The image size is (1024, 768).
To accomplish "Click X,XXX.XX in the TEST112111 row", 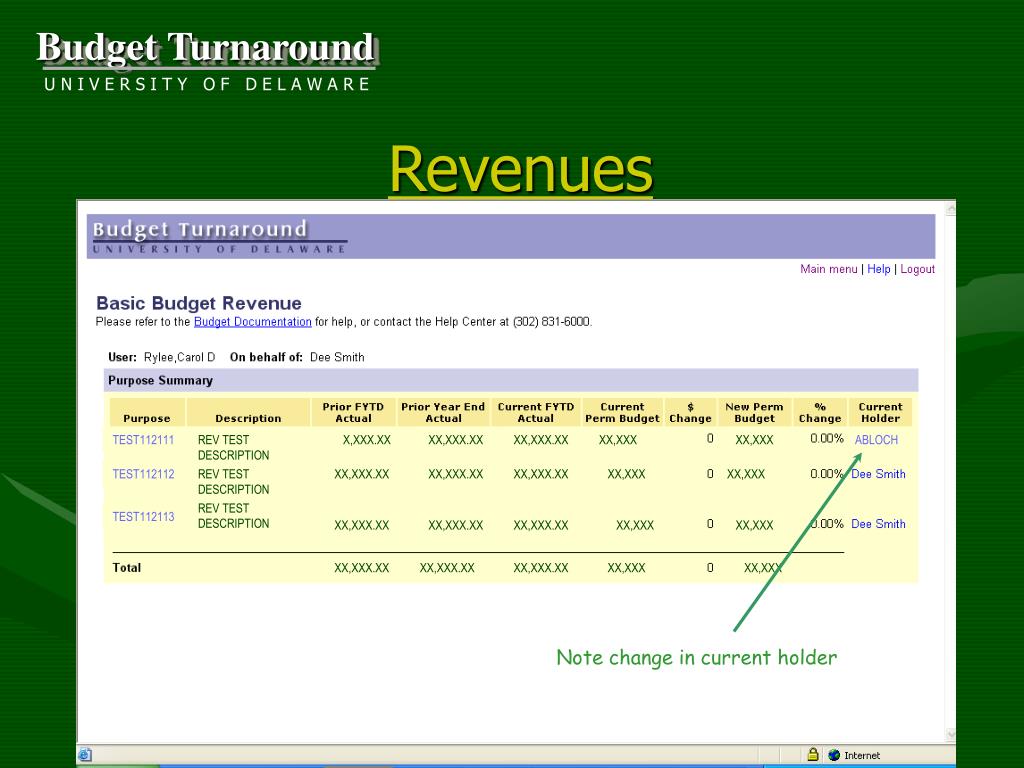I will (366, 440).
